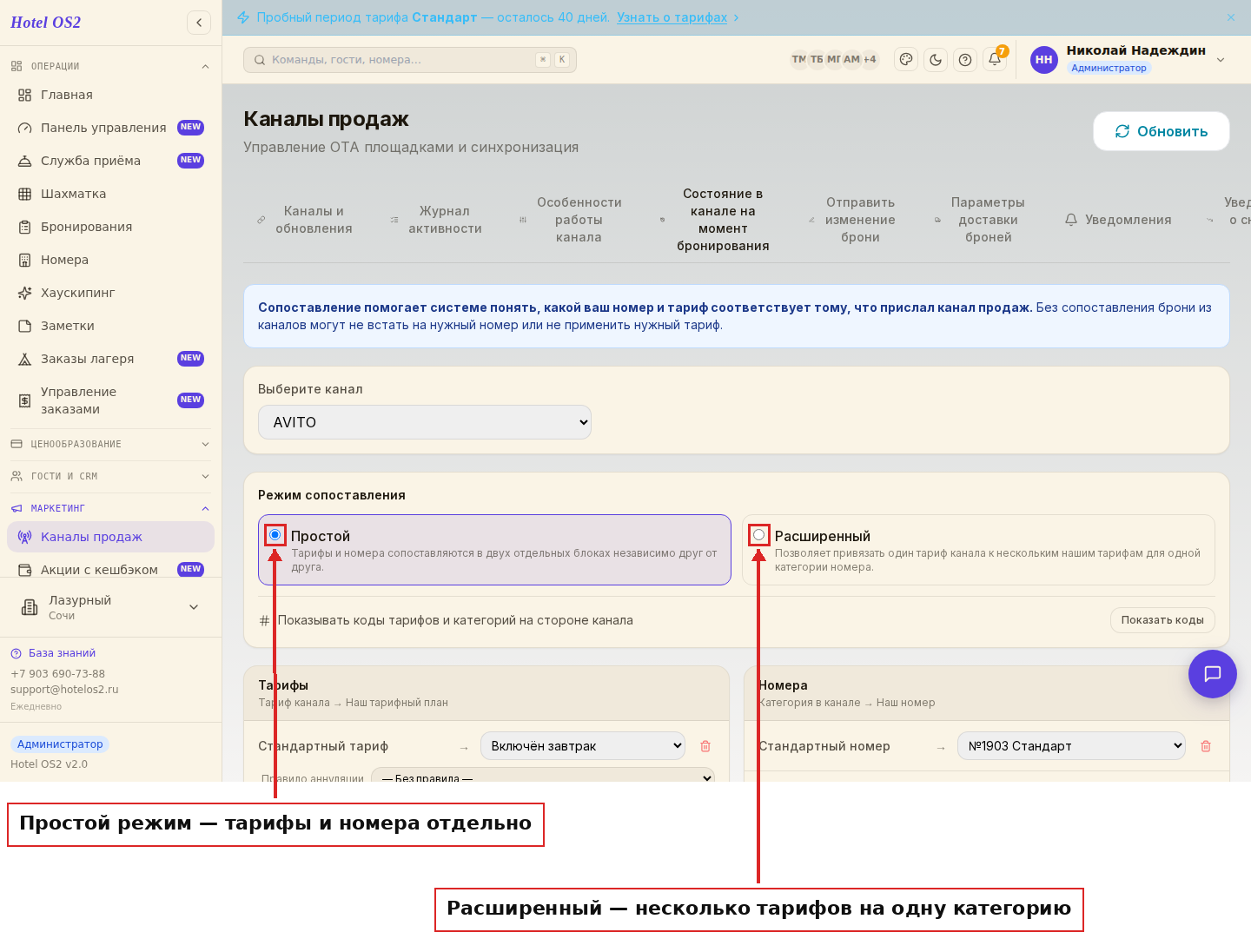Open the theme palette icon
The height and width of the screenshot is (952, 1251).
[x=906, y=60]
